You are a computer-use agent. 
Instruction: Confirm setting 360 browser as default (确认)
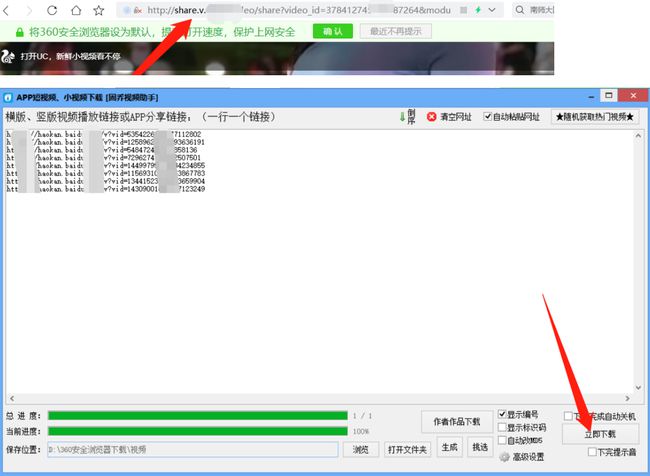pyautogui.click(x=333, y=31)
